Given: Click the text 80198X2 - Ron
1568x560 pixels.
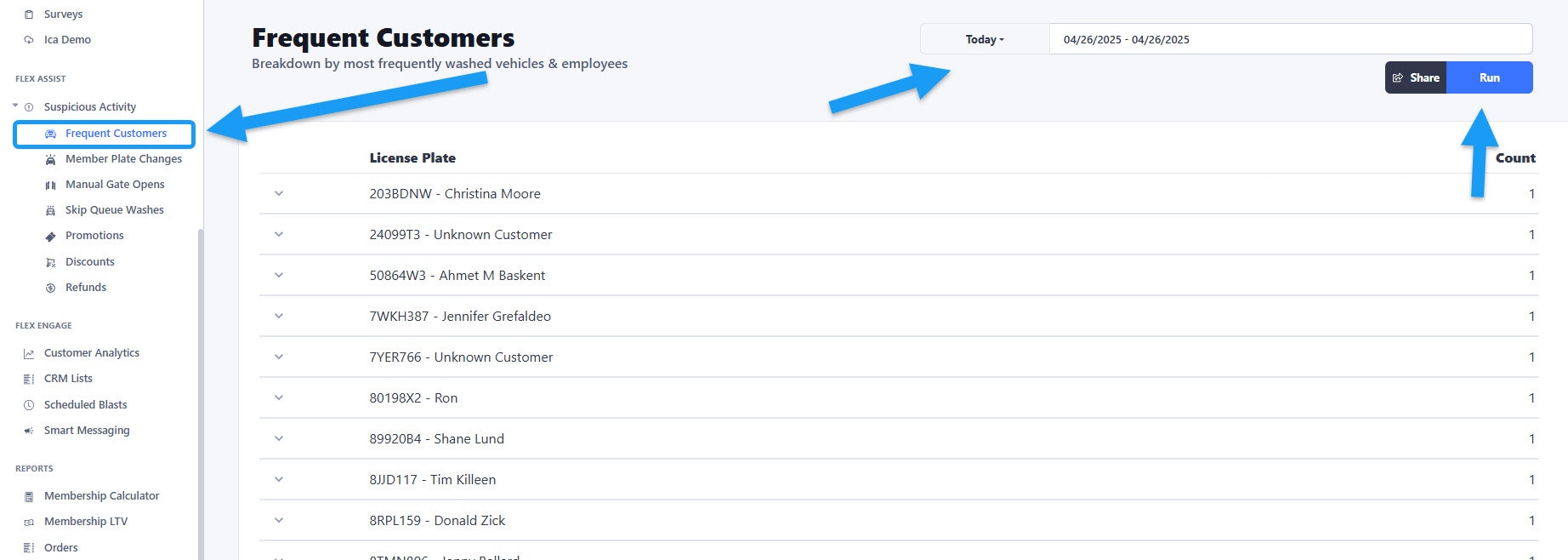Looking at the screenshot, I should pyautogui.click(x=413, y=398).
